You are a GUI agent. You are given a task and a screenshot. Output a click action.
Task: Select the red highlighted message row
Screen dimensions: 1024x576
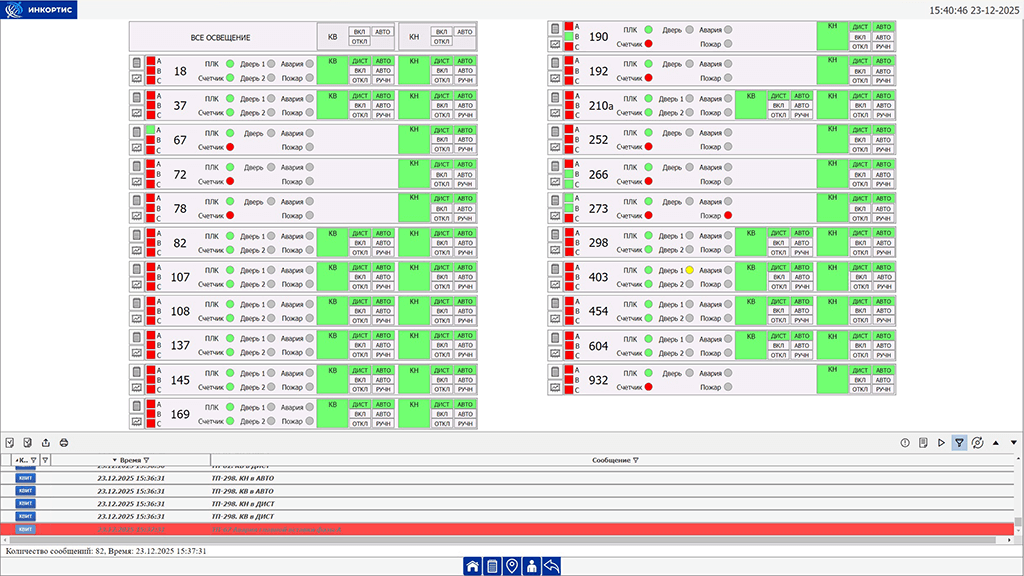[500, 528]
